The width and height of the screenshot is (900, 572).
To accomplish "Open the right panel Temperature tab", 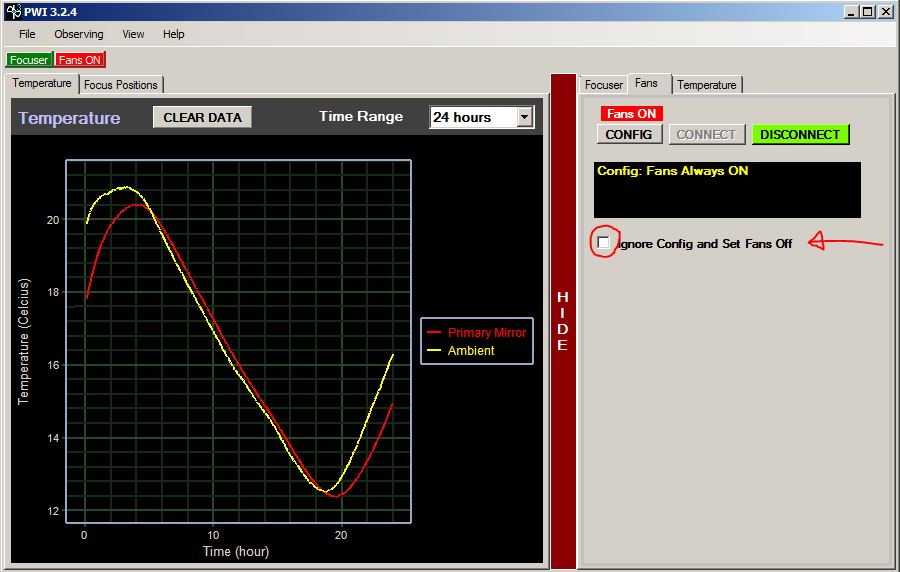I will click(707, 85).
